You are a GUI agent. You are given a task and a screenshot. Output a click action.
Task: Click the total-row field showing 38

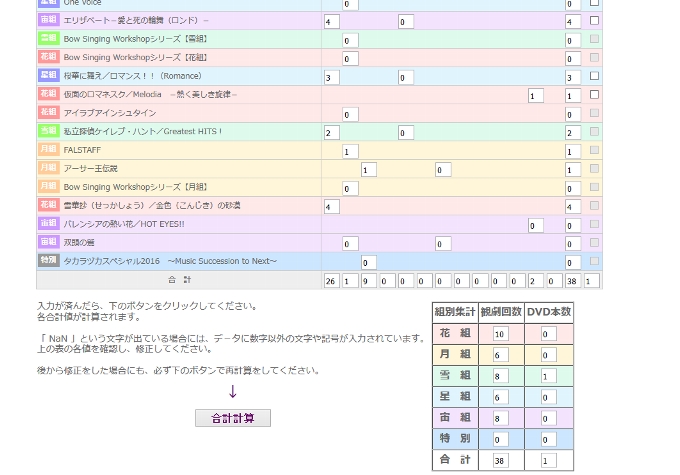pyautogui.click(x=573, y=281)
